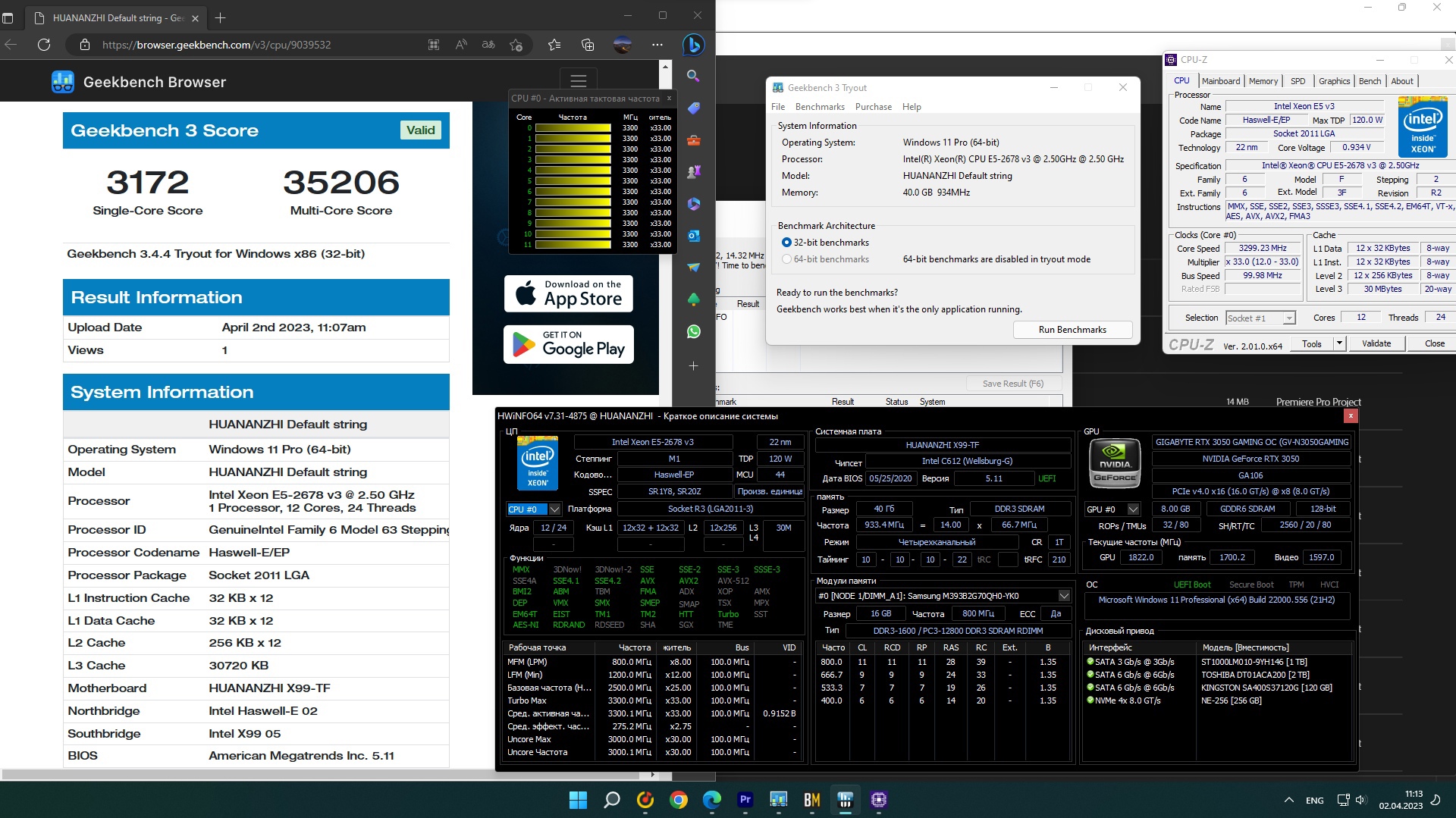Click the Translate icon in address bar
This screenshot has height=818, width=1456.
point(488,45)
